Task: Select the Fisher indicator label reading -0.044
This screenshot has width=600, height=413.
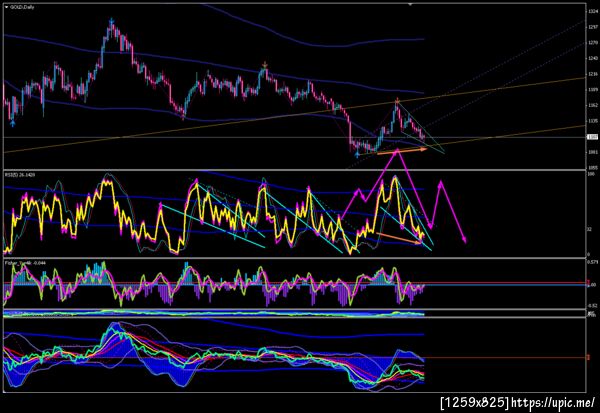Action: coord(25,263)
